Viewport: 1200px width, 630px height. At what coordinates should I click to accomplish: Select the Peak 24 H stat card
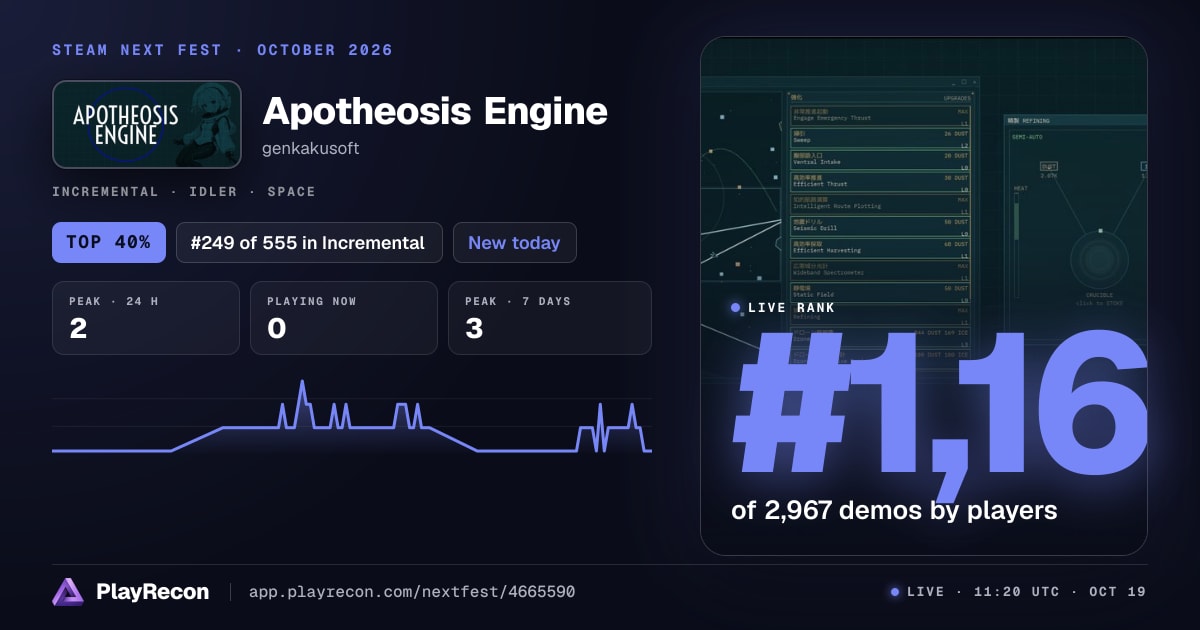point(146,318)
